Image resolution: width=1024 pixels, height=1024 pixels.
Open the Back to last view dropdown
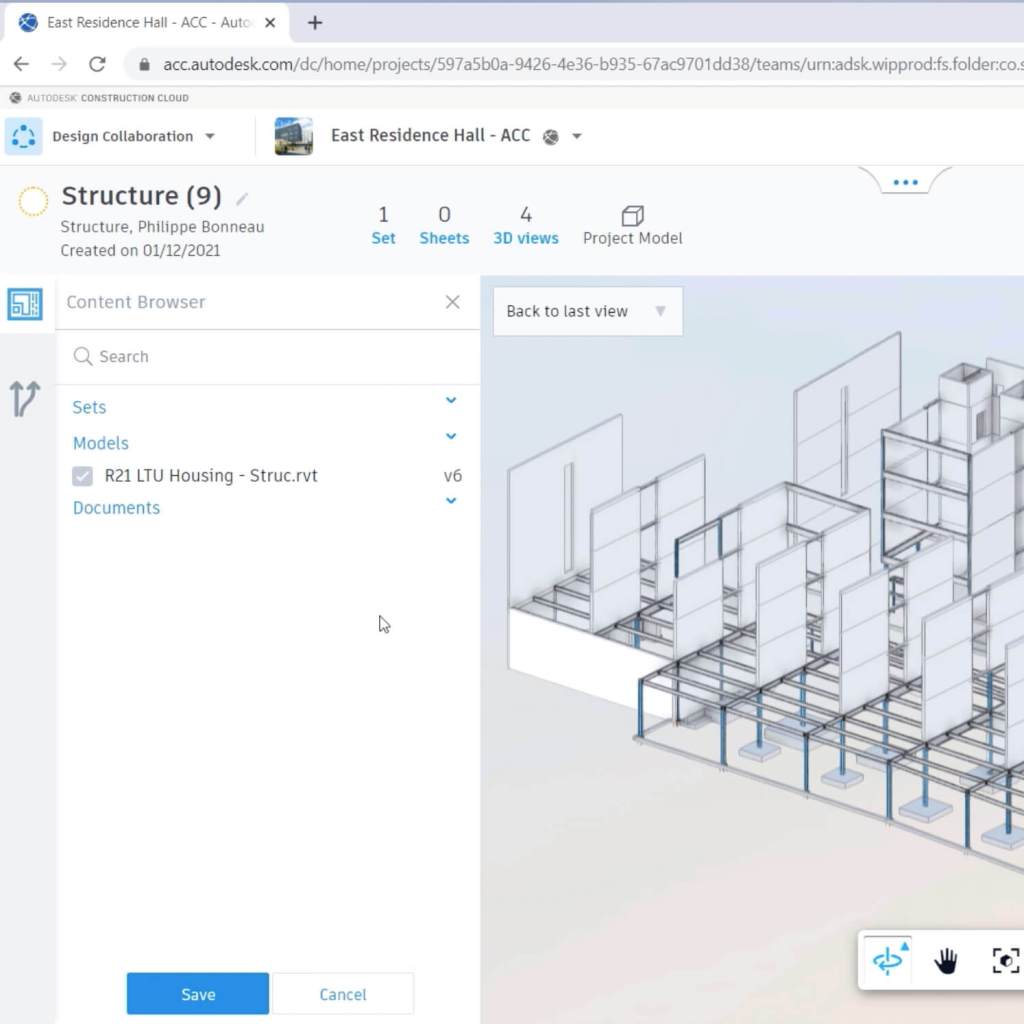click(x=659, y=311)
